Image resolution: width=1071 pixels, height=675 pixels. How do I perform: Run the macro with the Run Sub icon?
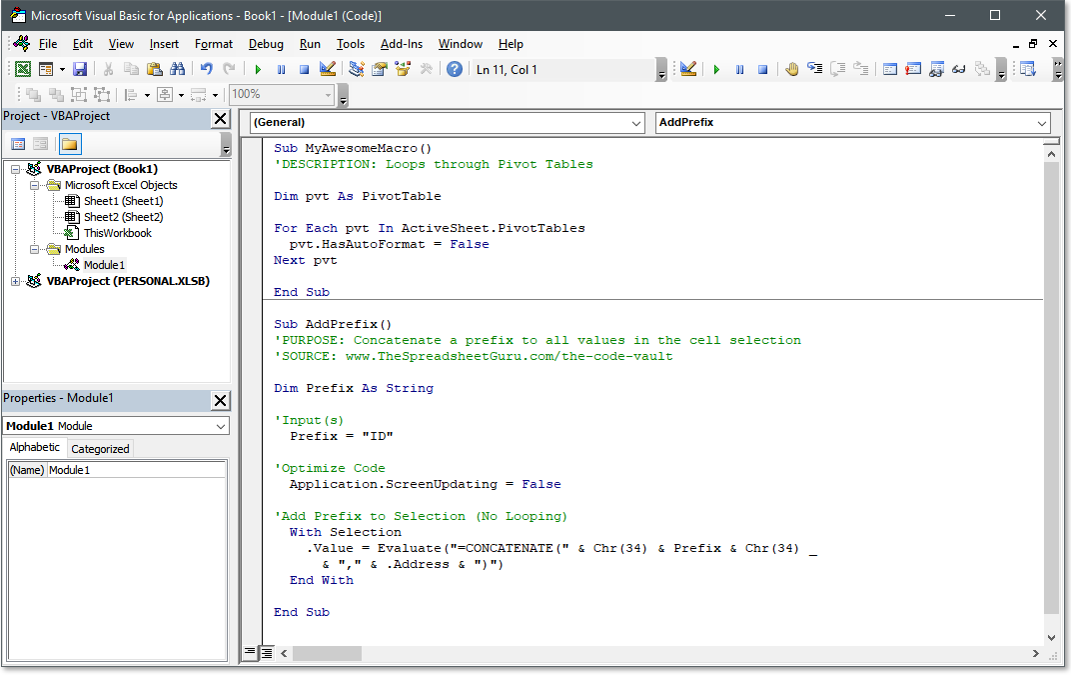(257, 68)
